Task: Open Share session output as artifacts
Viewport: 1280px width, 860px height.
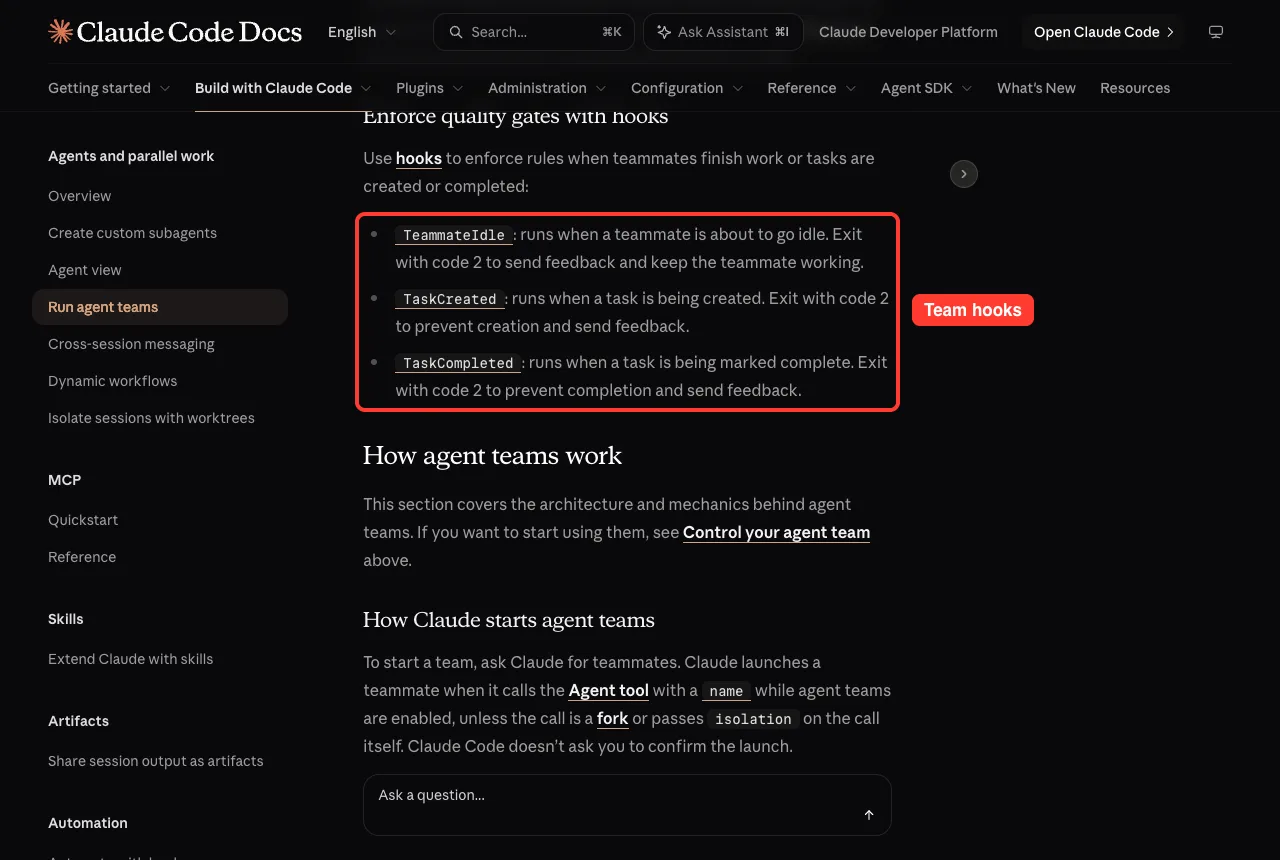Action: pos(156,761)
